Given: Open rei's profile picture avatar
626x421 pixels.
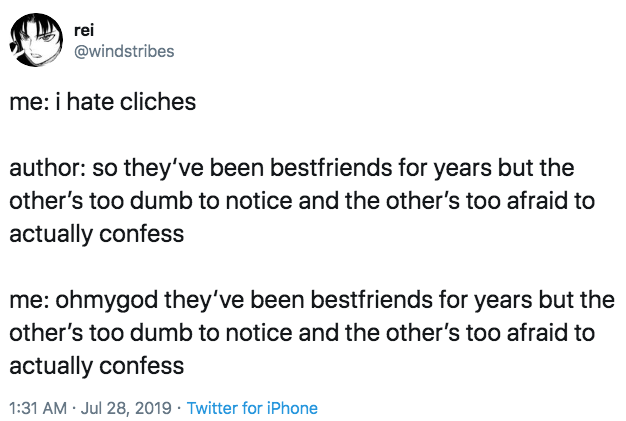Looking at the screenshot, I should (36, 40).
